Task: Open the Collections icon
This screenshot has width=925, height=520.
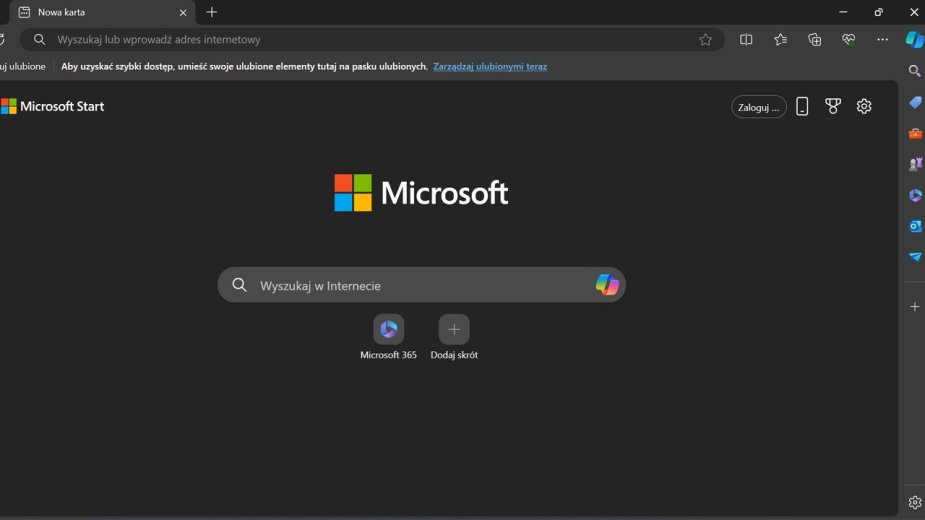Action: (815, 40)
